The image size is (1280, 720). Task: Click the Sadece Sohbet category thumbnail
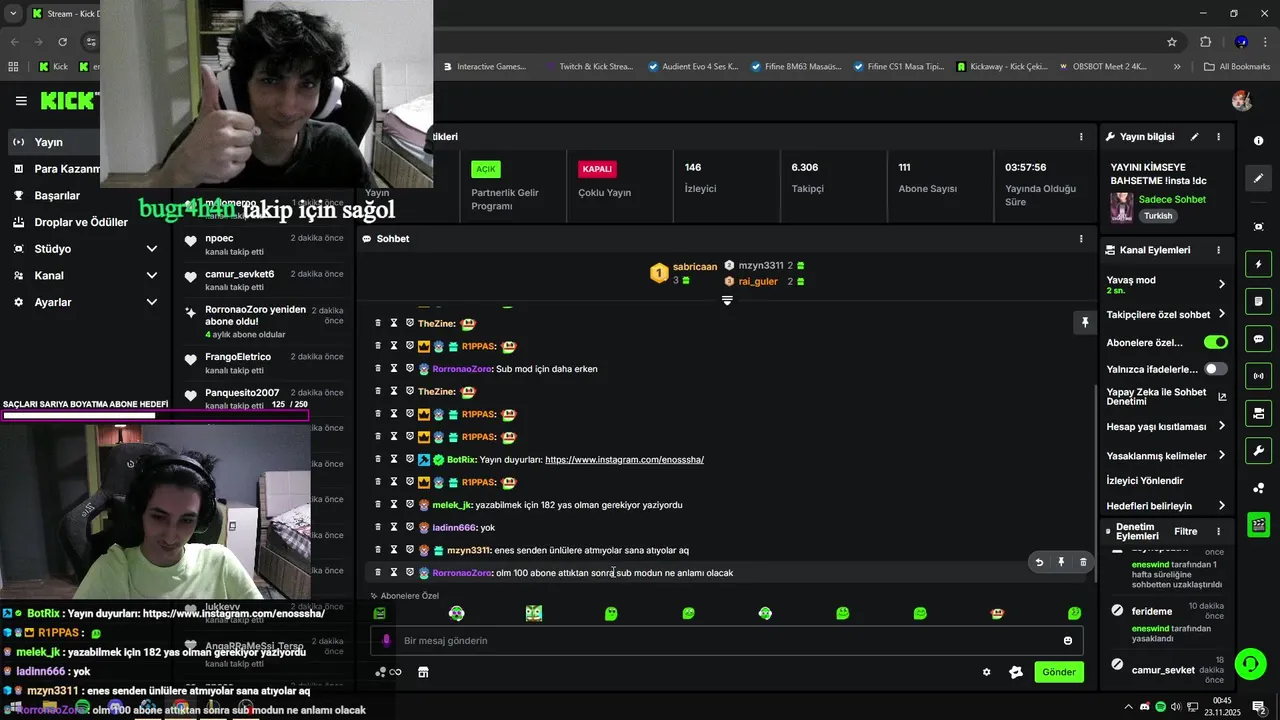[1121, 208]
